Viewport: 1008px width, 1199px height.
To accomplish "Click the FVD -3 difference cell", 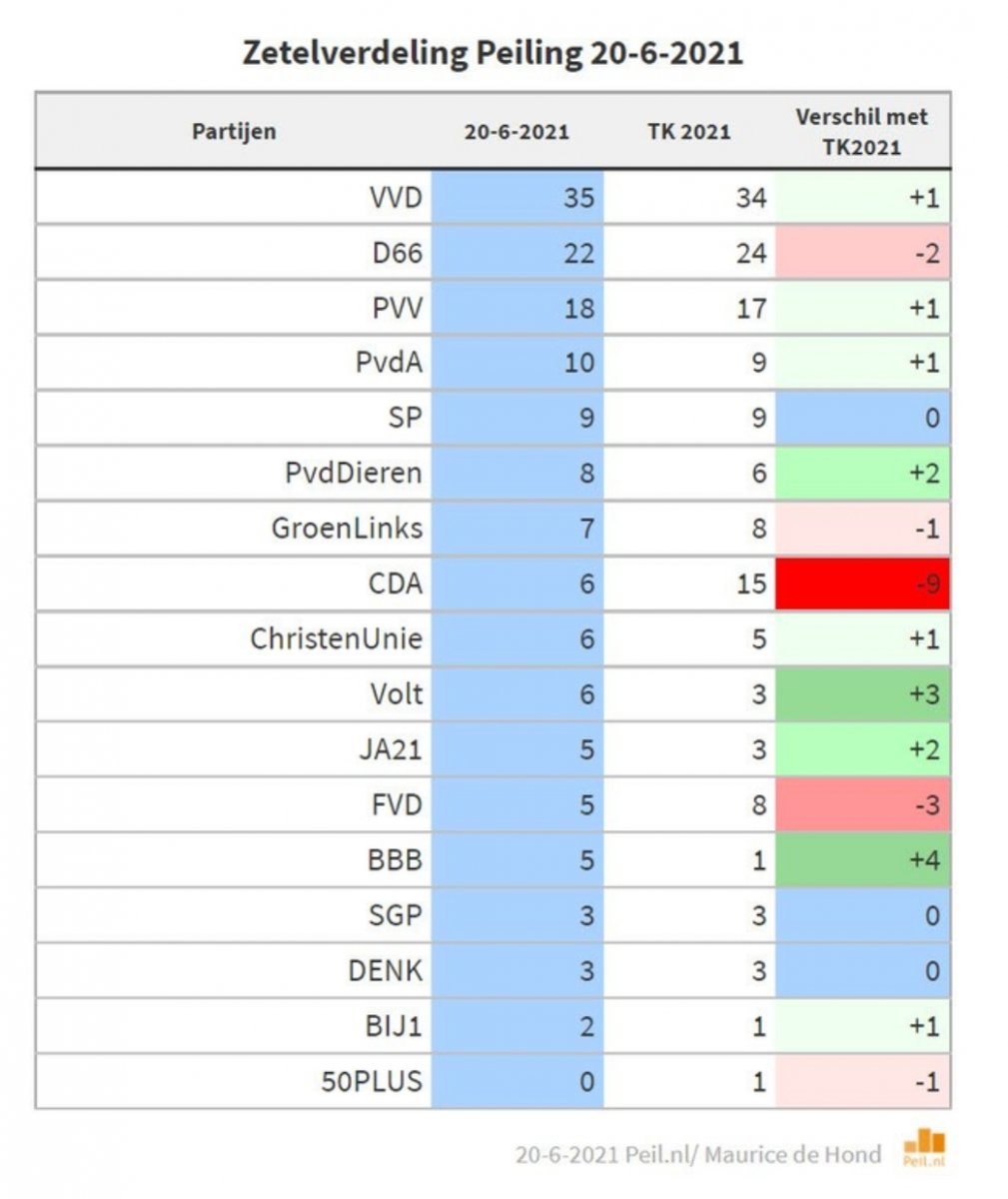I will [862, 804].
